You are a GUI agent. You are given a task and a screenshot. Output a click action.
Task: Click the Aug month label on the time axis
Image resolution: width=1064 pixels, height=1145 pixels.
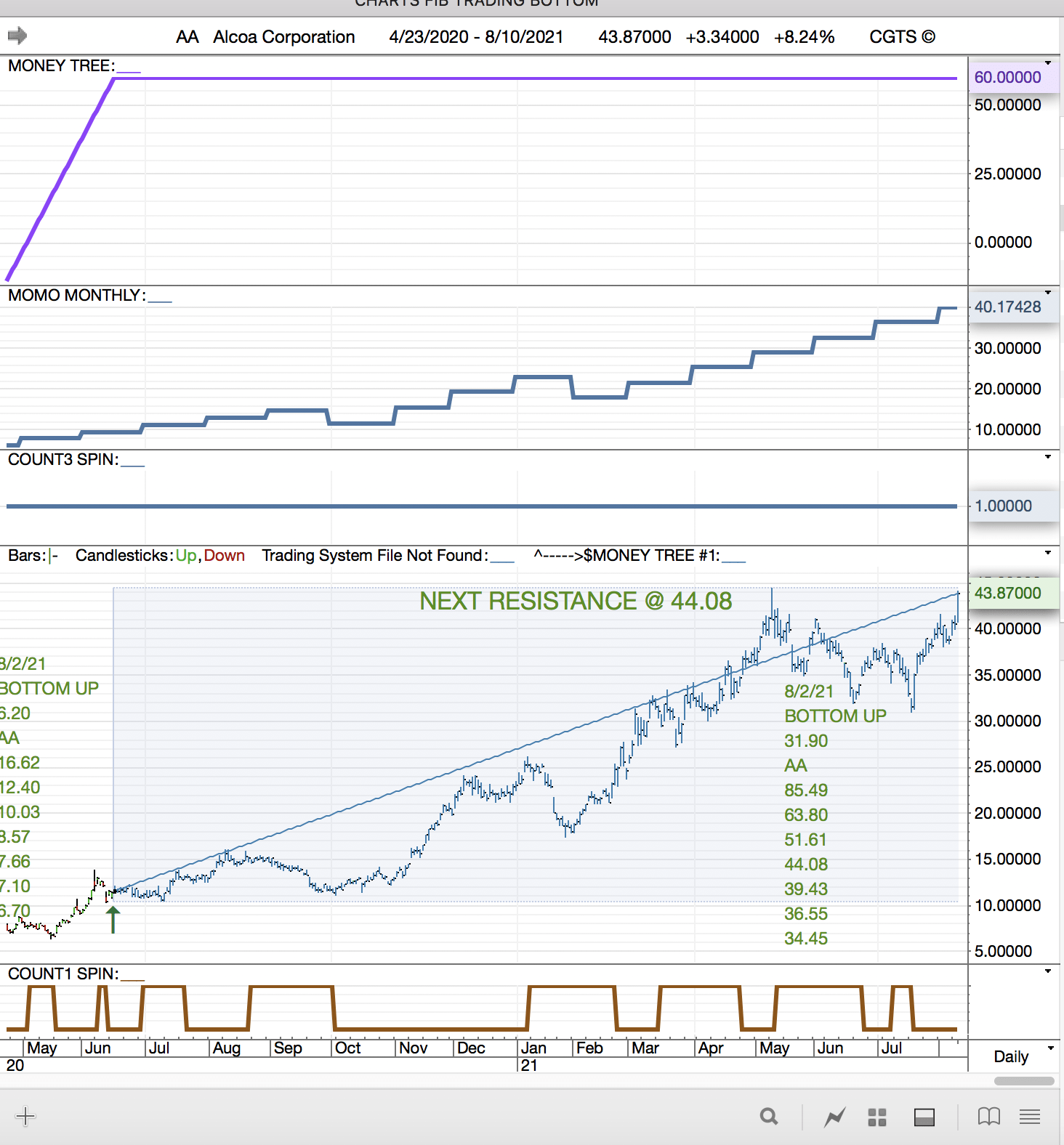coord(227,1048)
